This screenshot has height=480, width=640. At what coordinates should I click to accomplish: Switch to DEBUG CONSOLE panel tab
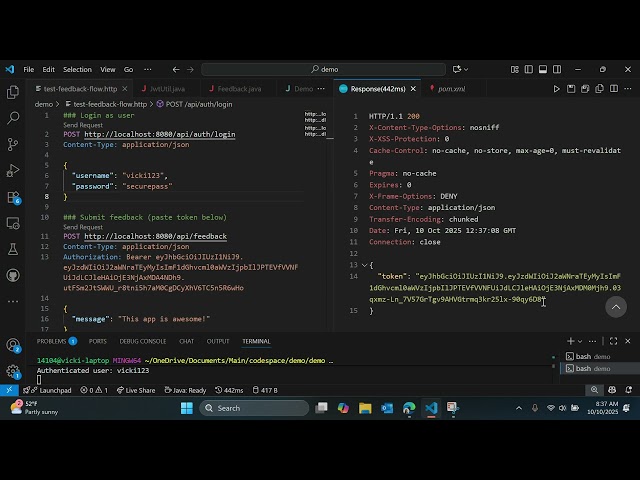(143, 341)
